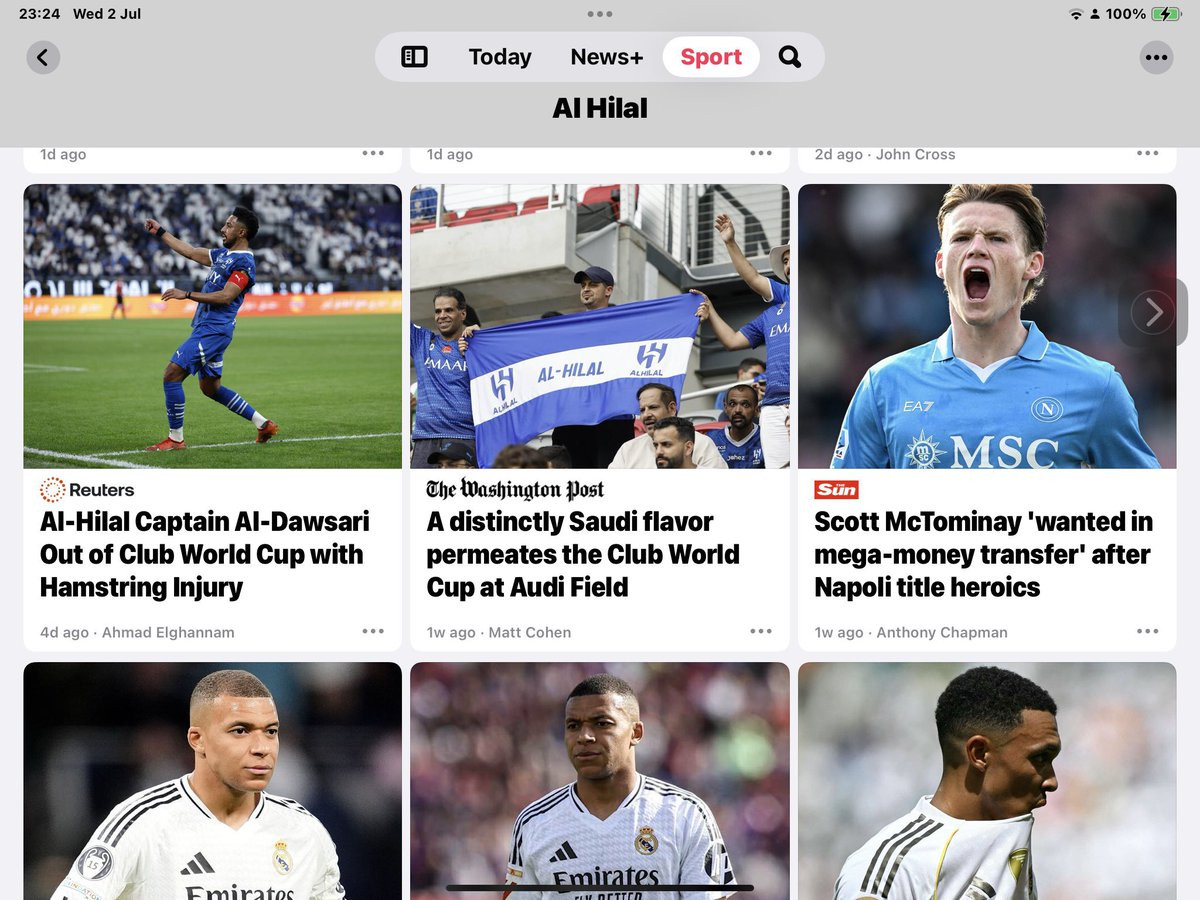Show options for first 1d ago article

pyautogui.click(x=373, y=153)
